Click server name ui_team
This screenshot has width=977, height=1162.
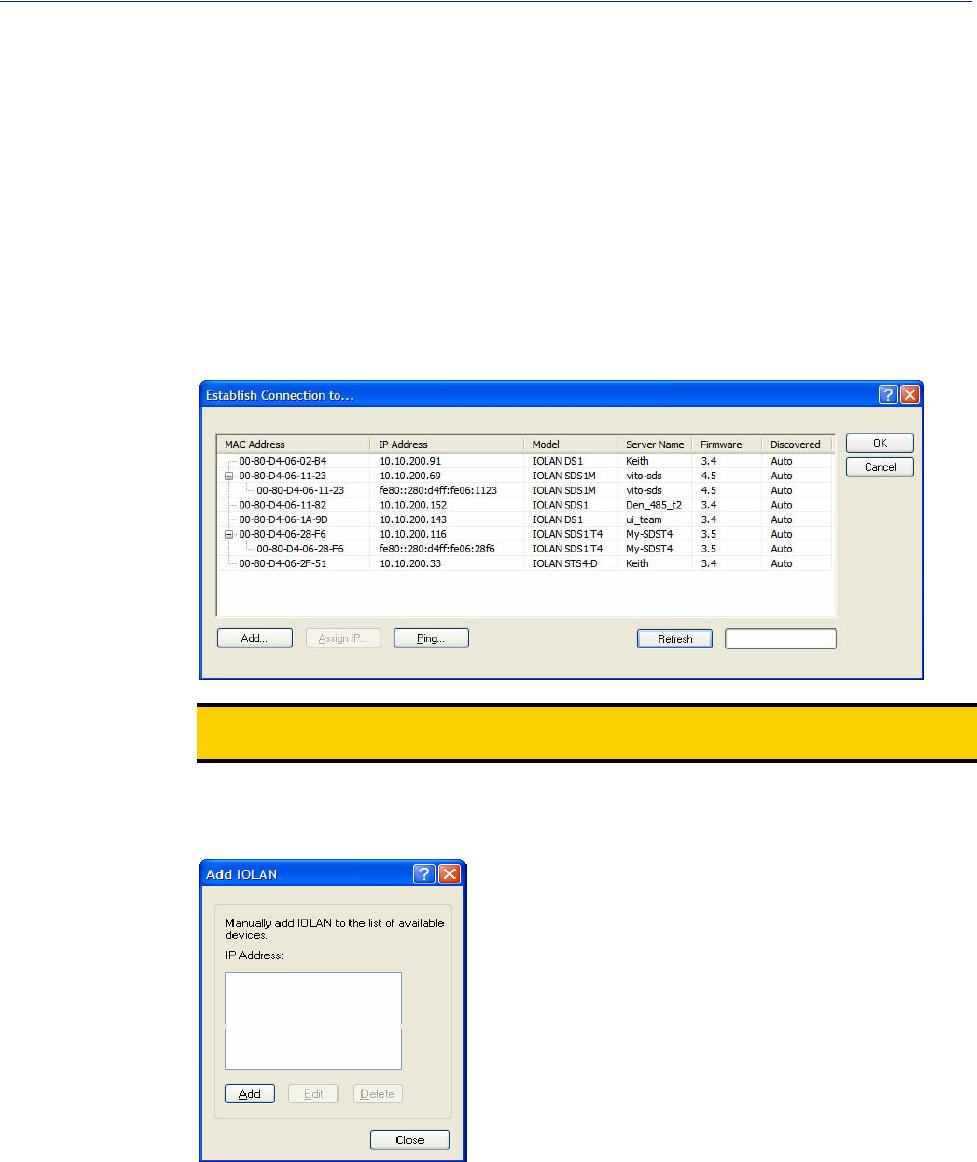[643, 519]
